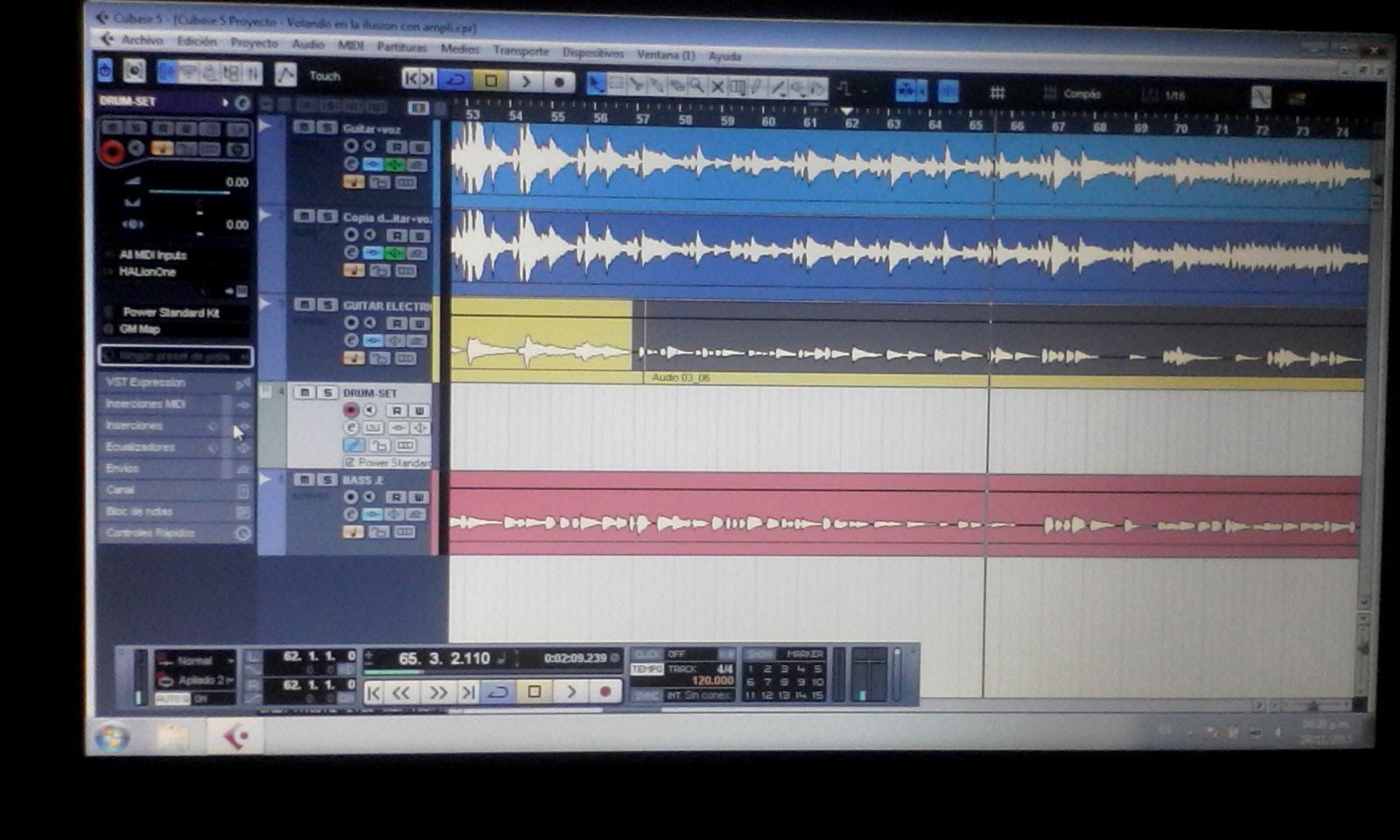Open the Edición menu
Viewport: 1400px width, 840px height.
(197, 41)
